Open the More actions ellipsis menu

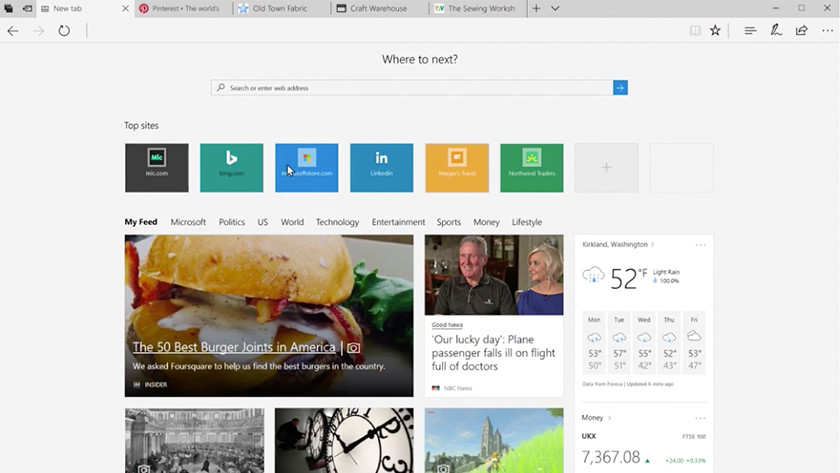click(x=826, y=31)
